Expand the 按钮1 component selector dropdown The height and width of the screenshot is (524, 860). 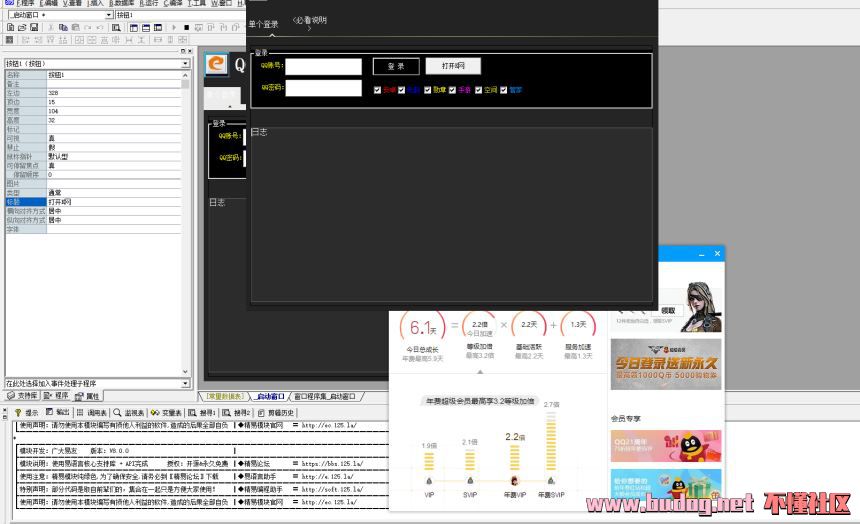185,64
